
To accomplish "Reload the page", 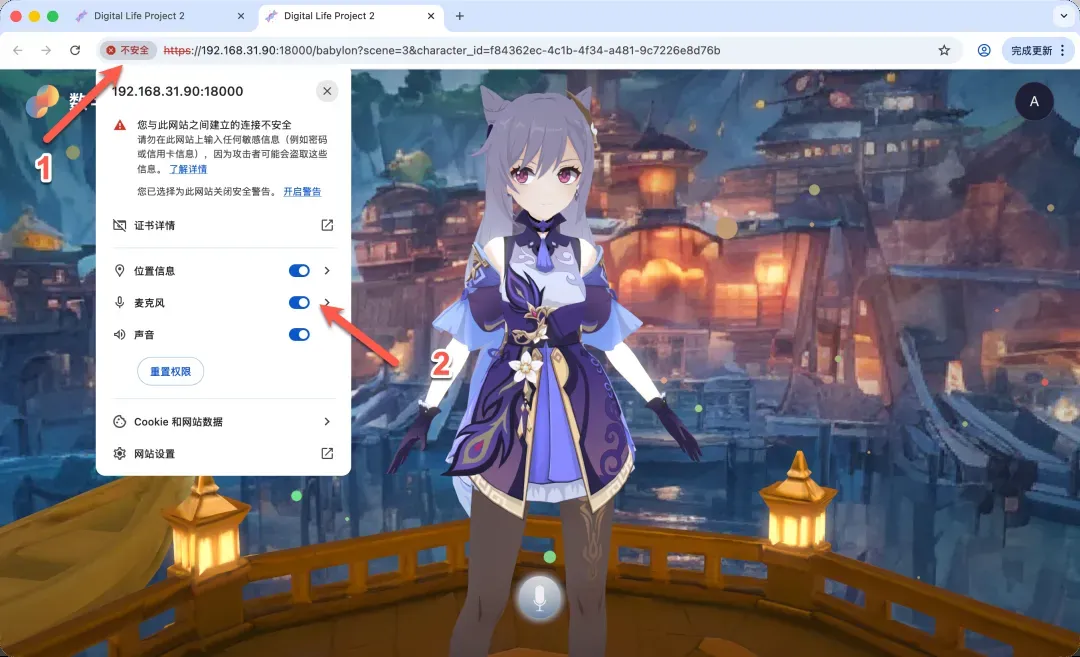I will tap(75, 50).
